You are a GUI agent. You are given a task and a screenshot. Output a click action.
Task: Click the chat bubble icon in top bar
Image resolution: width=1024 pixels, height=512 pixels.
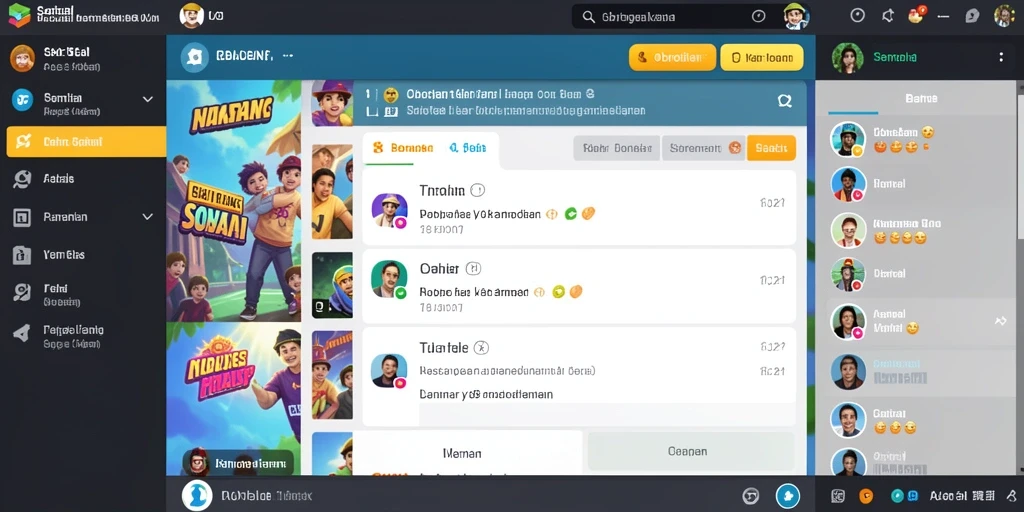[x=972, y=16]
